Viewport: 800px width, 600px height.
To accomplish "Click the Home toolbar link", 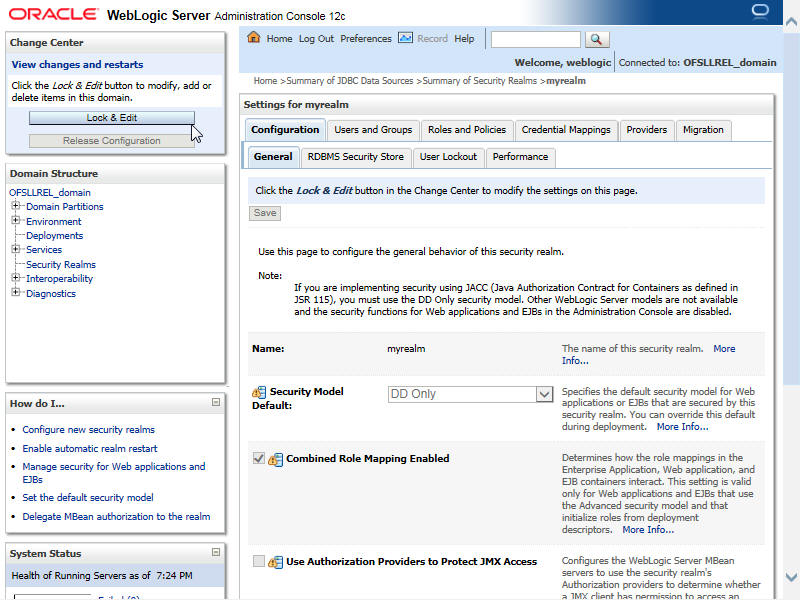I will (279, 39).
